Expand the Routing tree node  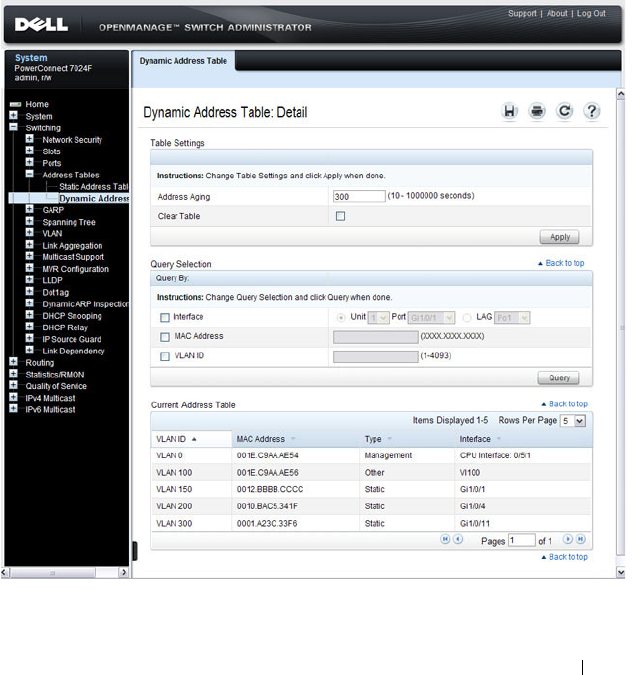coord(14,362)
